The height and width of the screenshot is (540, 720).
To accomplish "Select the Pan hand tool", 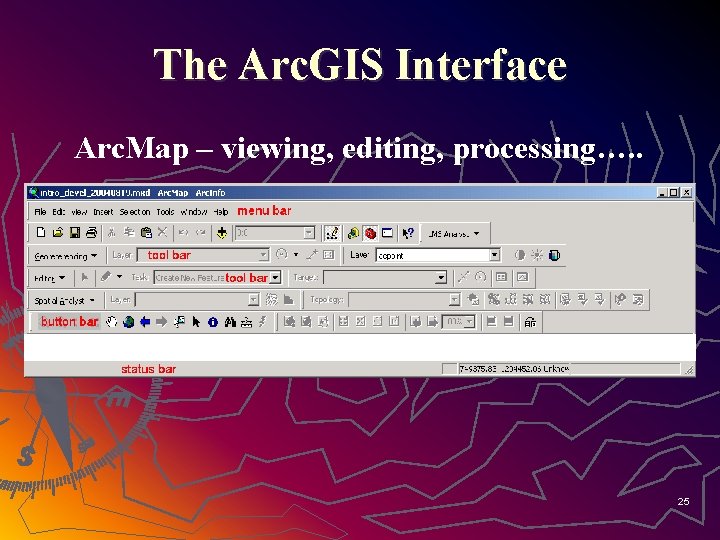I will (x=112, y=322).
